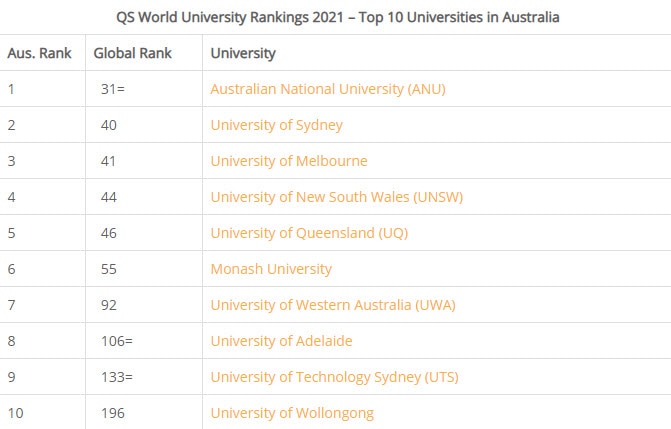The height and width of the screenshot is (429, 671).
Task: Open the Monash University link
Action: pos(271,269)
